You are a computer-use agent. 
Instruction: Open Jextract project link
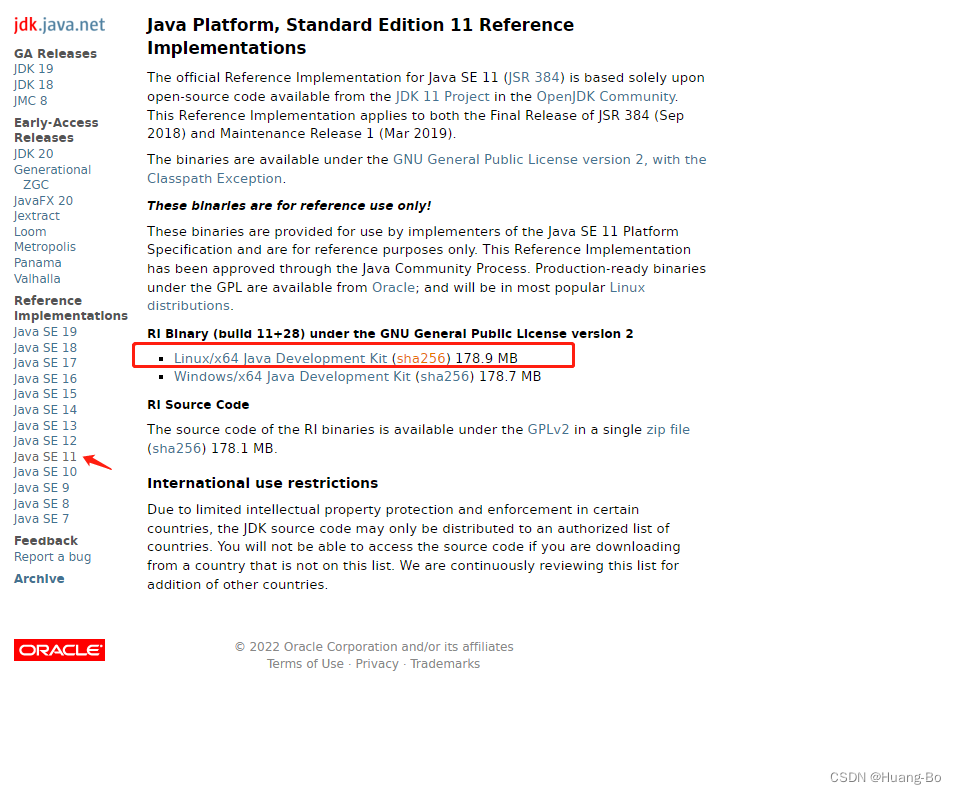37,216
